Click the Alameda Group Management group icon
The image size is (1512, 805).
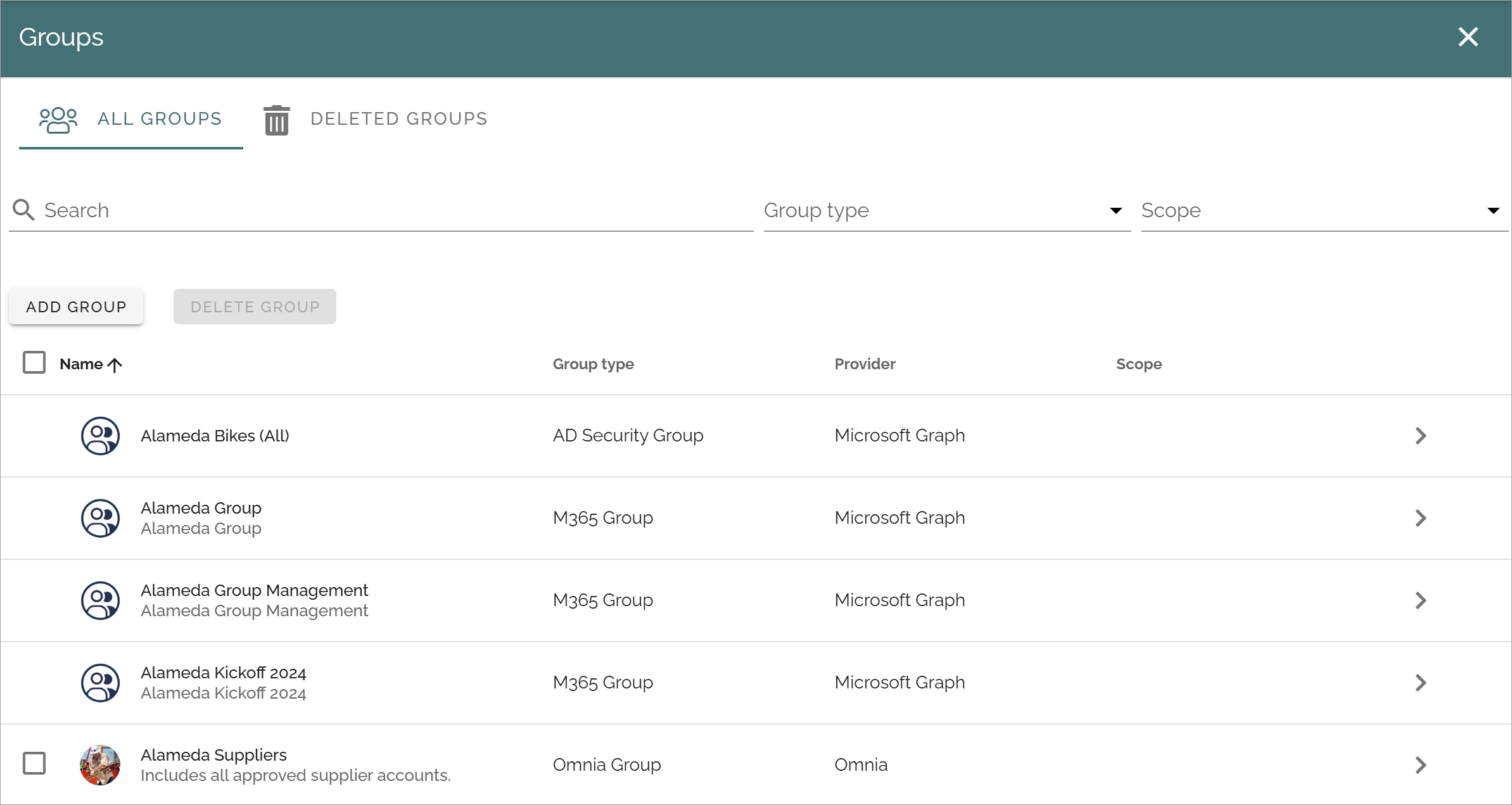(x=100, y=600)
